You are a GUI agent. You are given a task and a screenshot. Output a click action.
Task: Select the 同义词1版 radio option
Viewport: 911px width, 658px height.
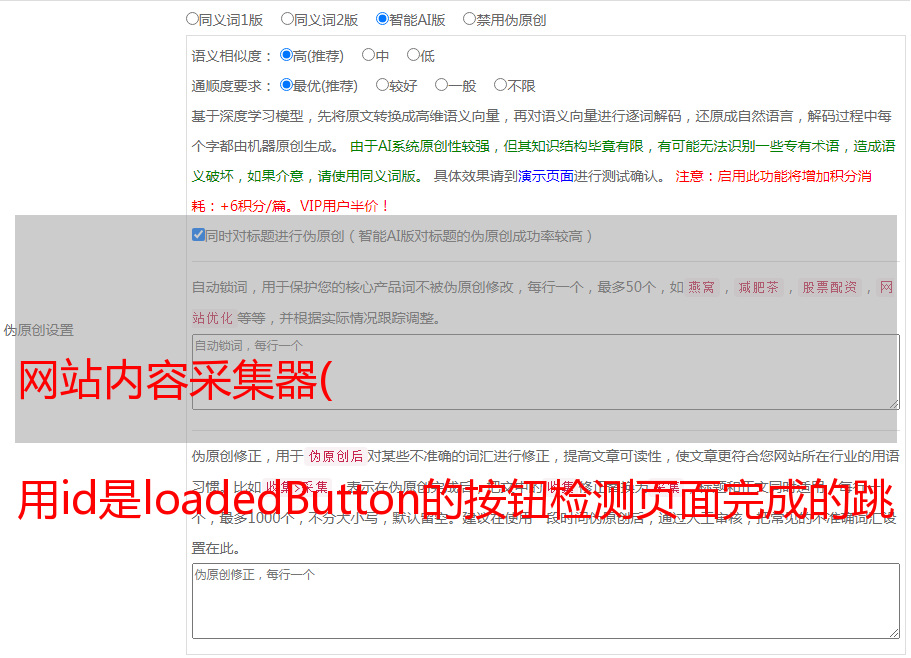pos(192,19)
